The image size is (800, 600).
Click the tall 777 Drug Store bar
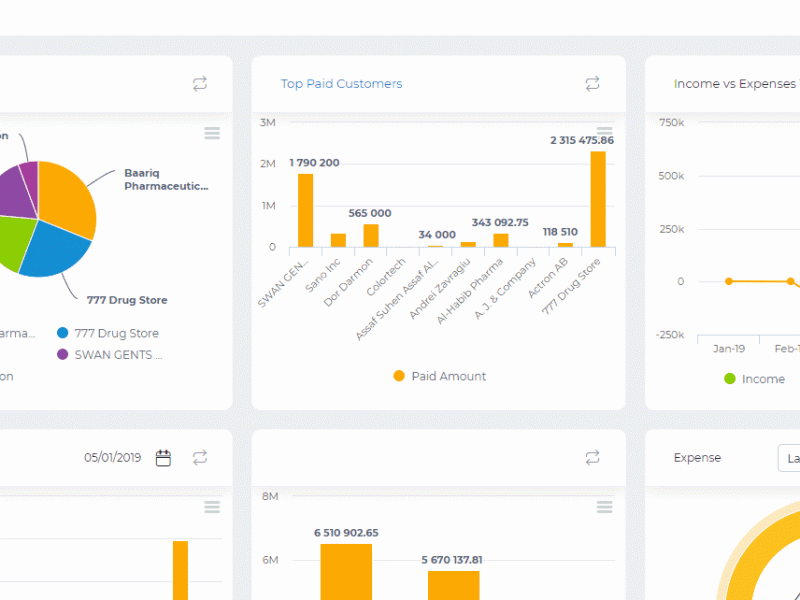tap(598, 199)
